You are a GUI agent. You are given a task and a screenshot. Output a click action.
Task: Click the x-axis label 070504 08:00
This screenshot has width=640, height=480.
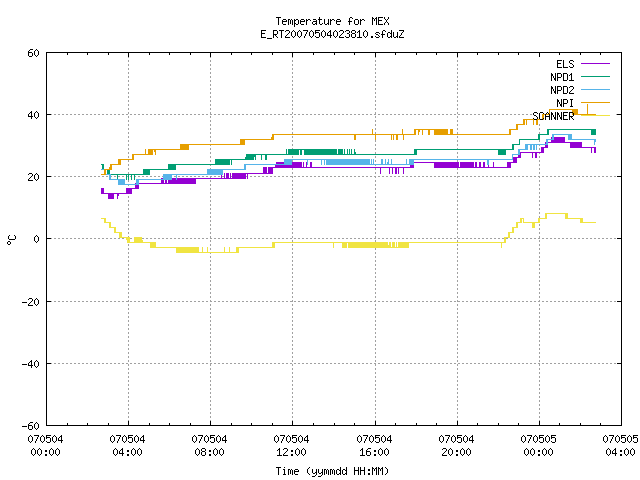[209, 446]
